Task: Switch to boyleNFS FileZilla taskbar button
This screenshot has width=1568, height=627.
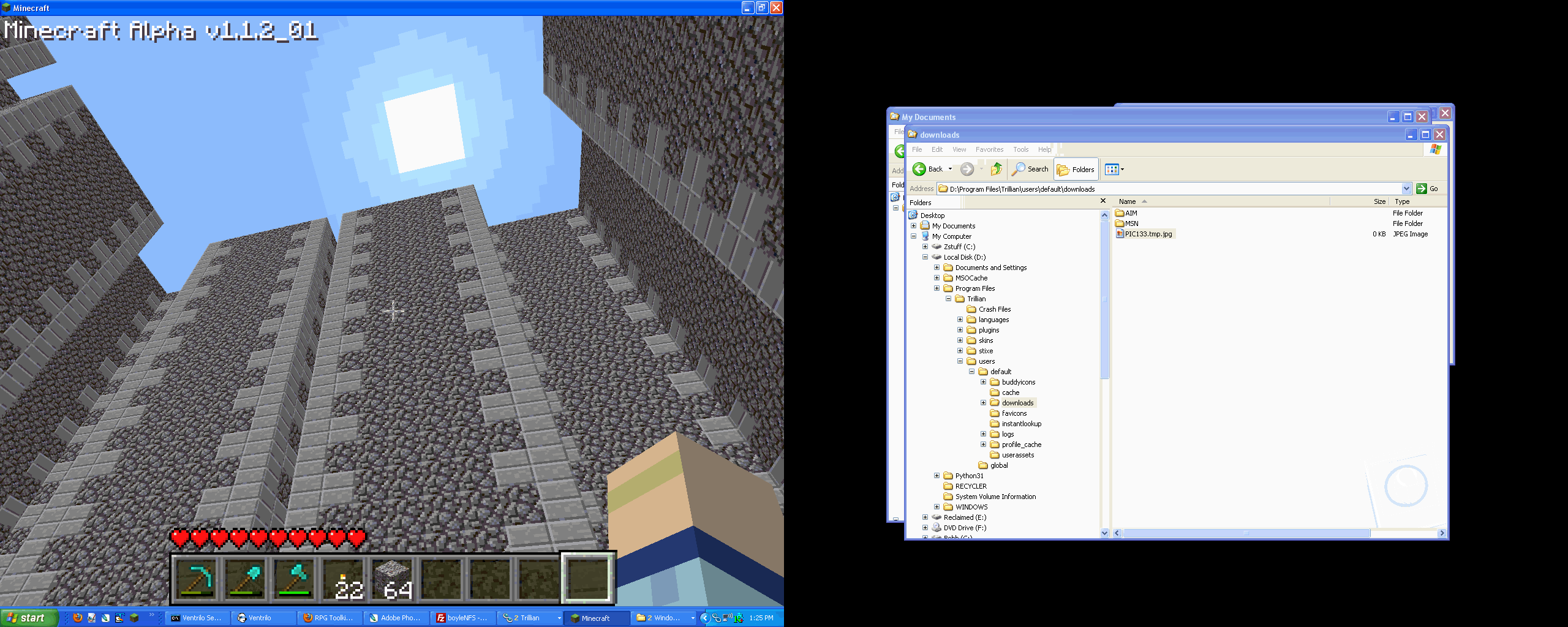Action: (462, 618)
